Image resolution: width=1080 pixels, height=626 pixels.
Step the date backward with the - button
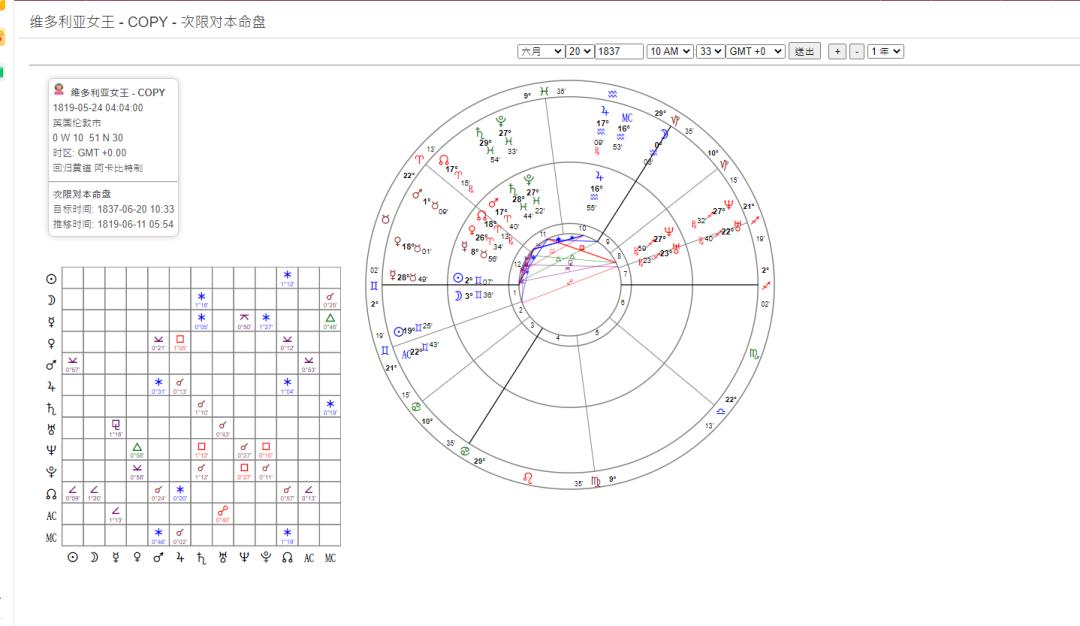click(x=856, y=51)
